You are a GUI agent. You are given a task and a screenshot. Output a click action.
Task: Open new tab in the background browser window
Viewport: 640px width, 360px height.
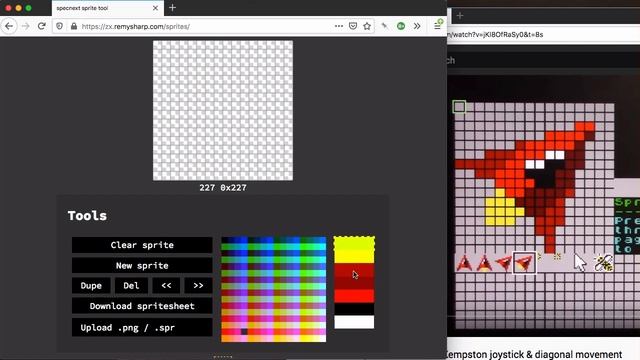coord(460,16)
